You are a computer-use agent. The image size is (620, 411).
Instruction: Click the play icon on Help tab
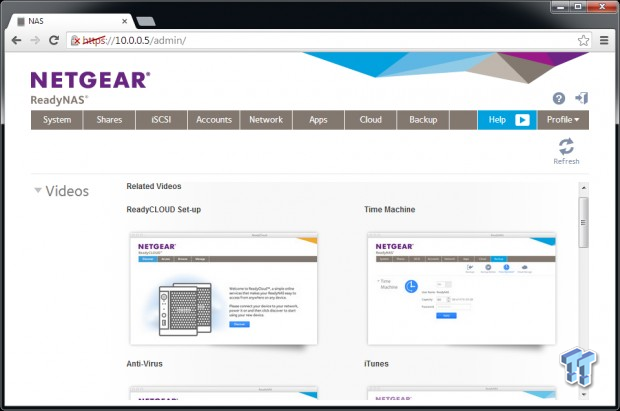coord(522,120)
